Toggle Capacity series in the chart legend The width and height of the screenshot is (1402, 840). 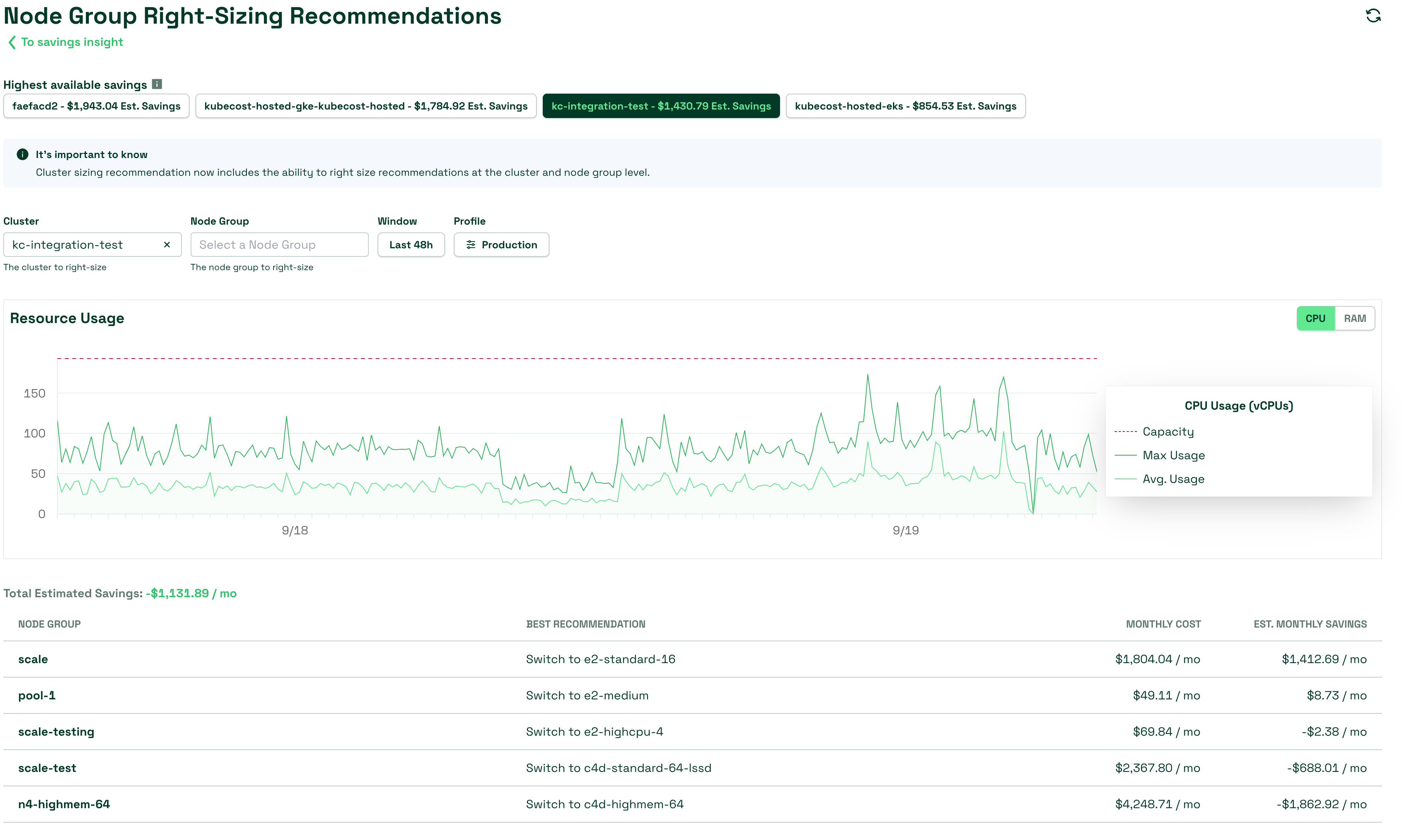(x=1168, y=432)
